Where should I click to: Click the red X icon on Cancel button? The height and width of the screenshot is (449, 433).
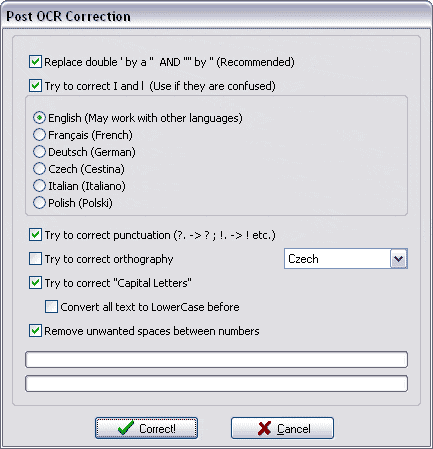(x=264, y=428)
